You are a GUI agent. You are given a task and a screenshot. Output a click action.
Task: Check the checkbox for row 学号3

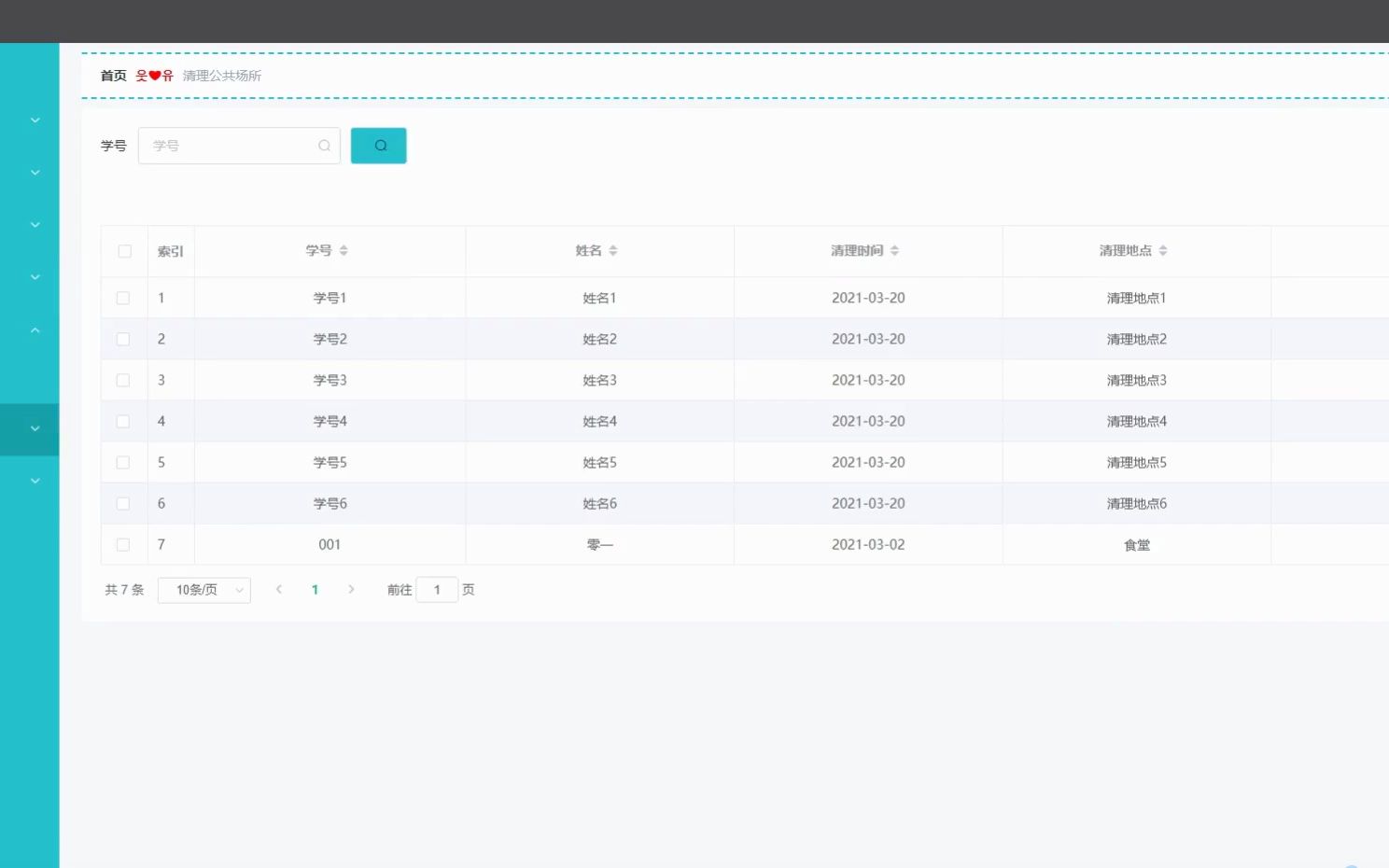pyautogui.click(x=123, y=380)
